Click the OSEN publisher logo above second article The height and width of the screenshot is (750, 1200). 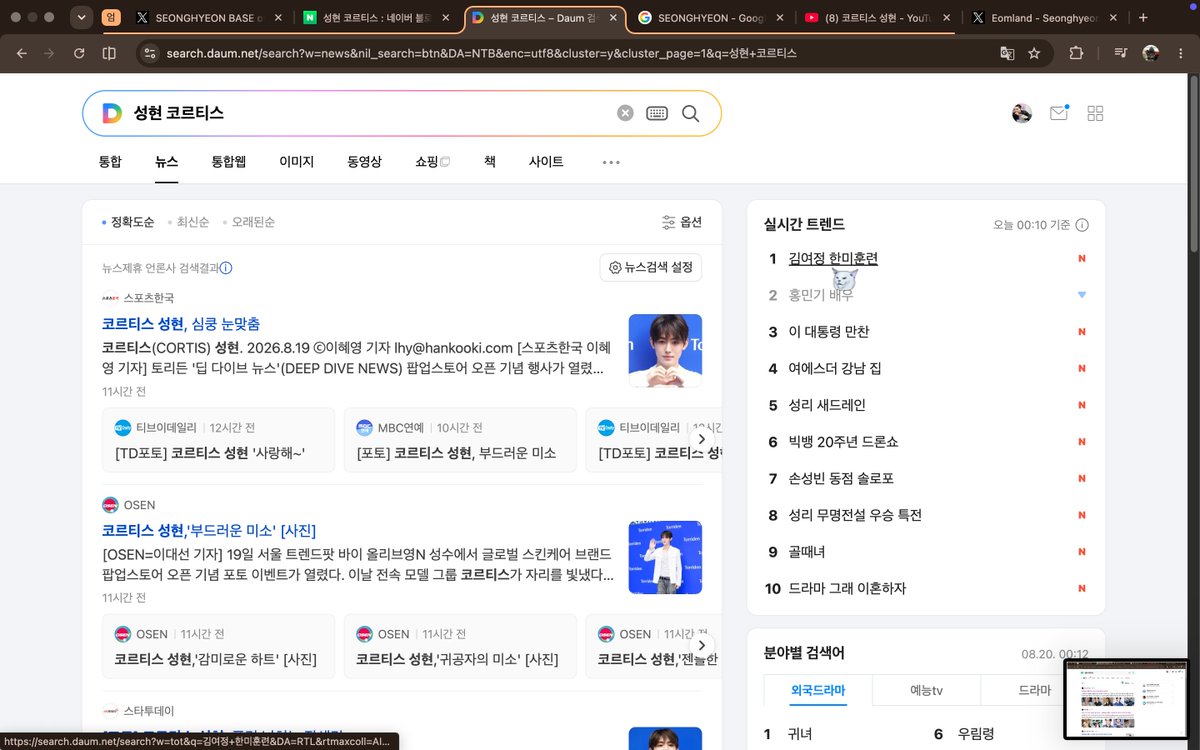coord(110,505)
